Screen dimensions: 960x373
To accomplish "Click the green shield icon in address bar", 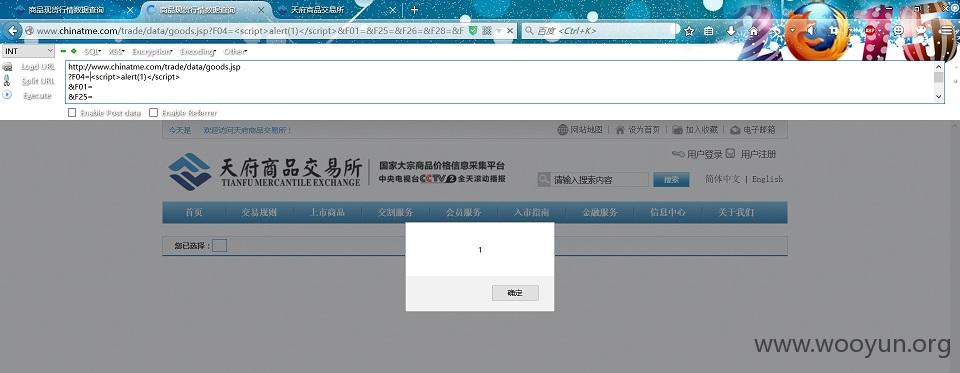I will [473, 31].
